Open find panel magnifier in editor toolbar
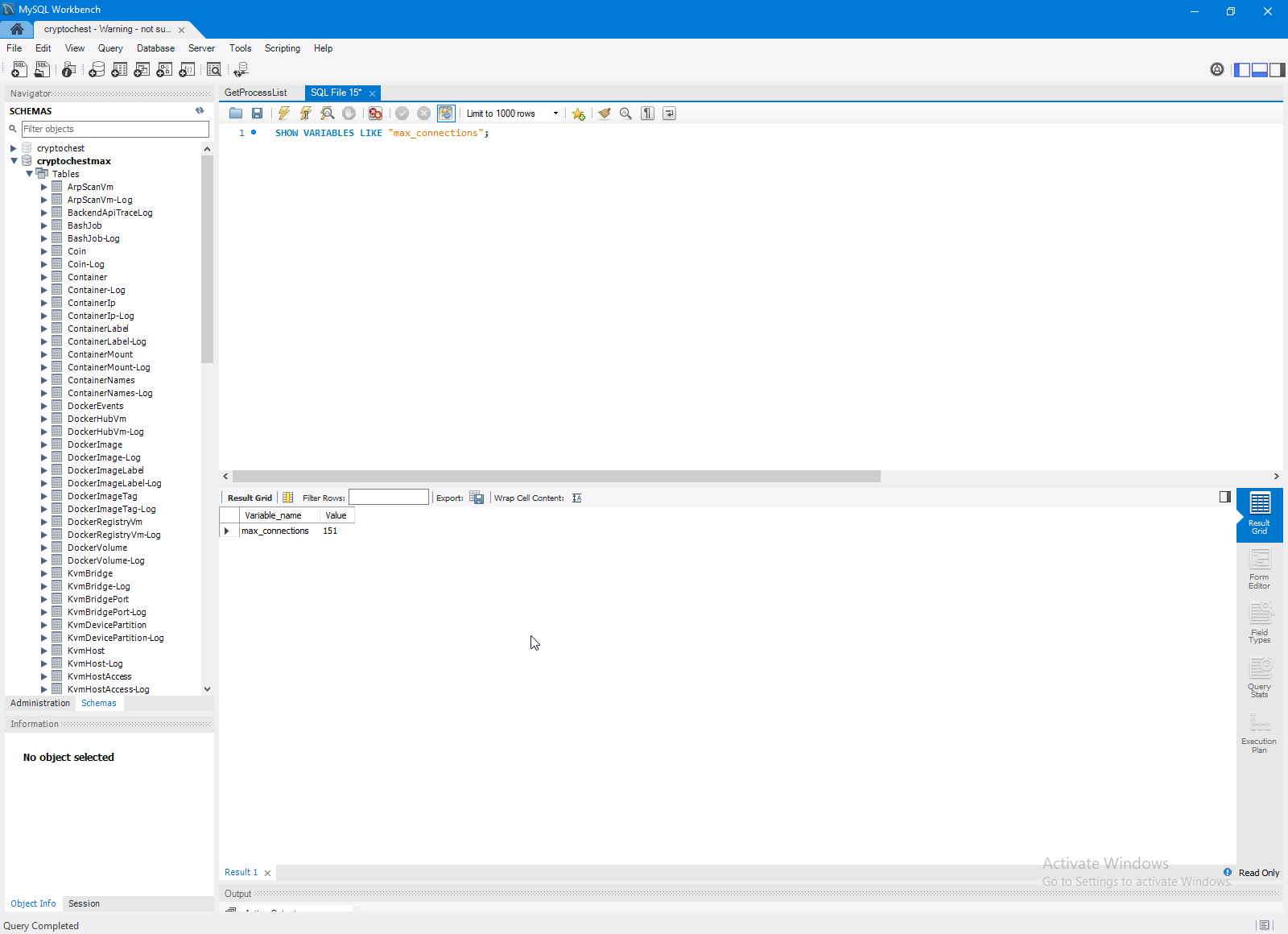1288x934 pixels. point(625,114)
